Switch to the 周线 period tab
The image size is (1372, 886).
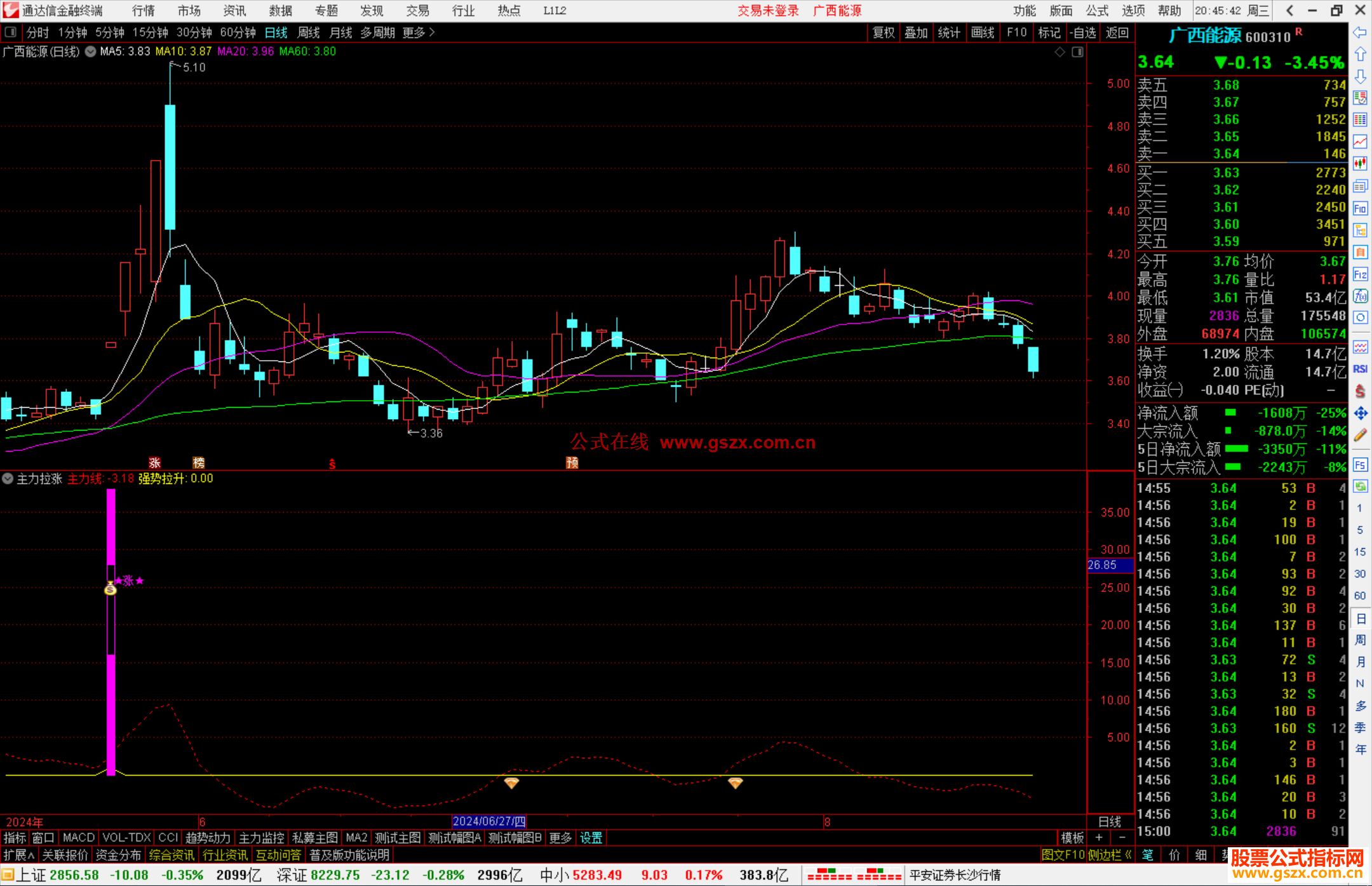coord(309,32)
